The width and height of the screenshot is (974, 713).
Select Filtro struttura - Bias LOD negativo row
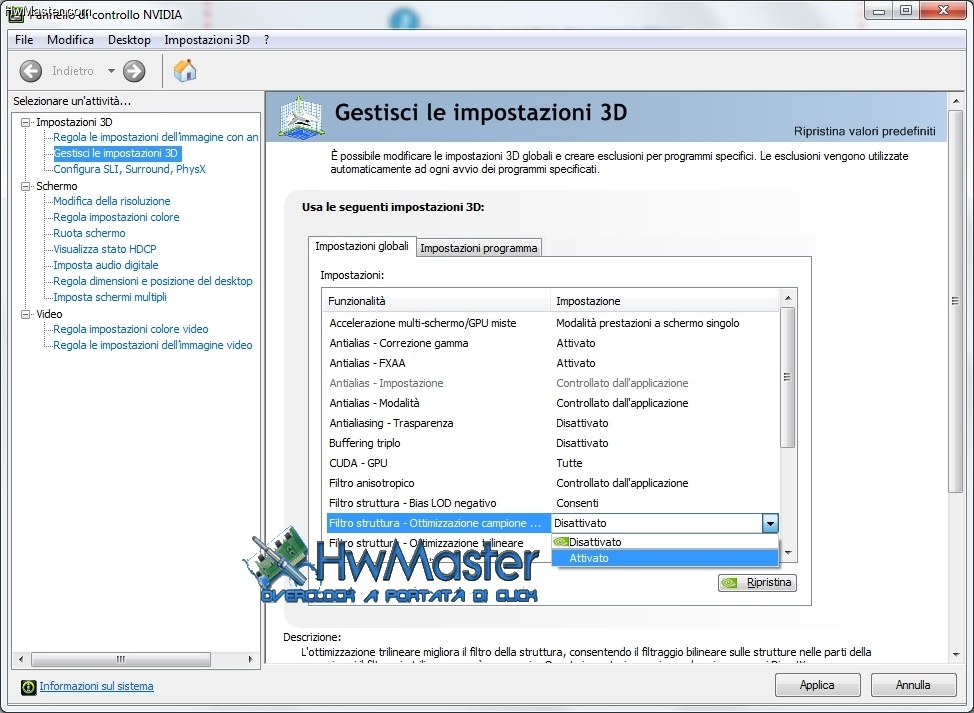(x=552, y=503)
